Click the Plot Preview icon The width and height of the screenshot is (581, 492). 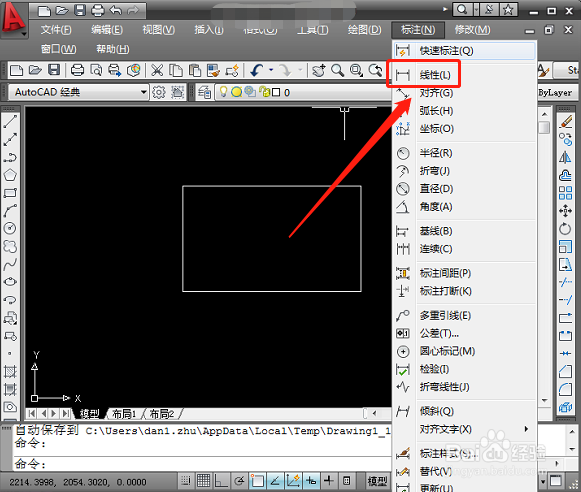[96, 70]
